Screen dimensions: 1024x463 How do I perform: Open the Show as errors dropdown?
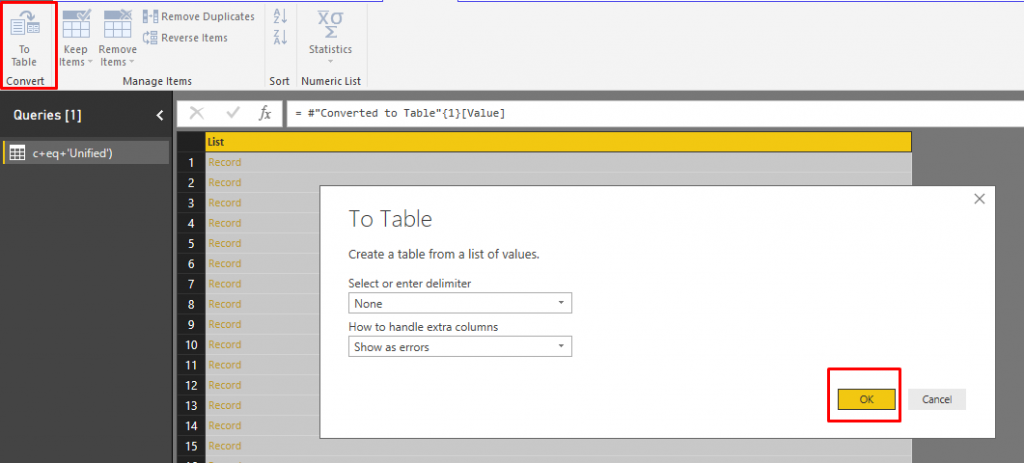tap(460, 347)
